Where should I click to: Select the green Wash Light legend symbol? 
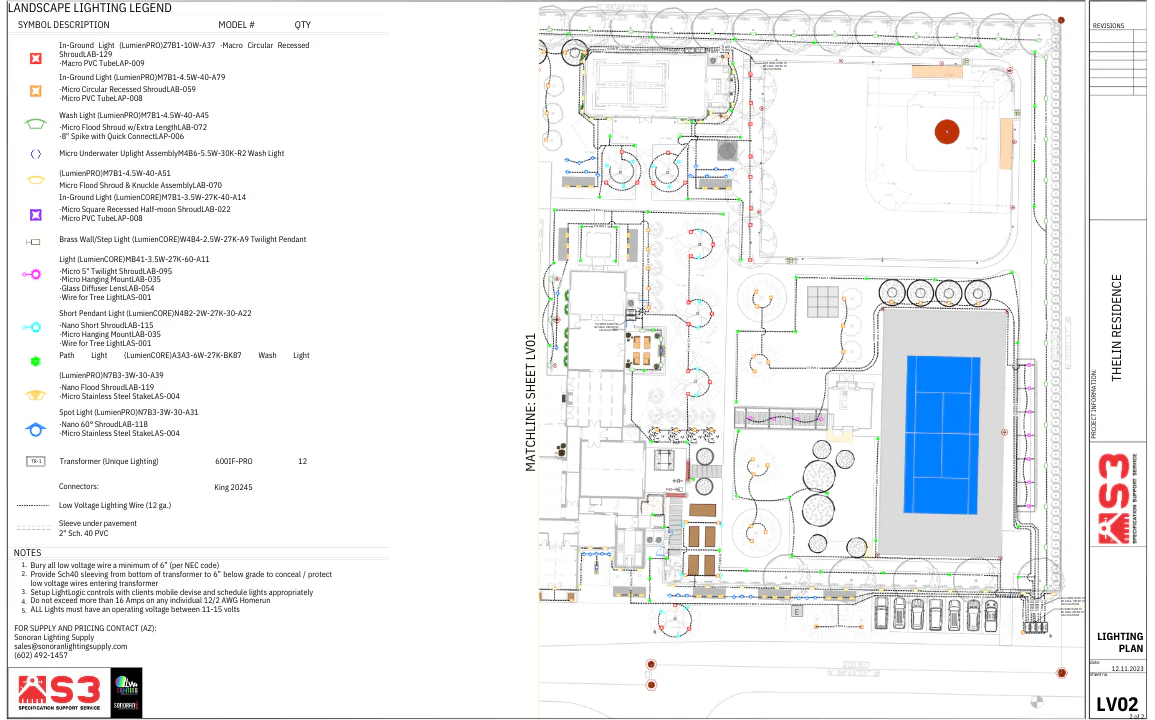pyautogui.click(x=35, y=124)
